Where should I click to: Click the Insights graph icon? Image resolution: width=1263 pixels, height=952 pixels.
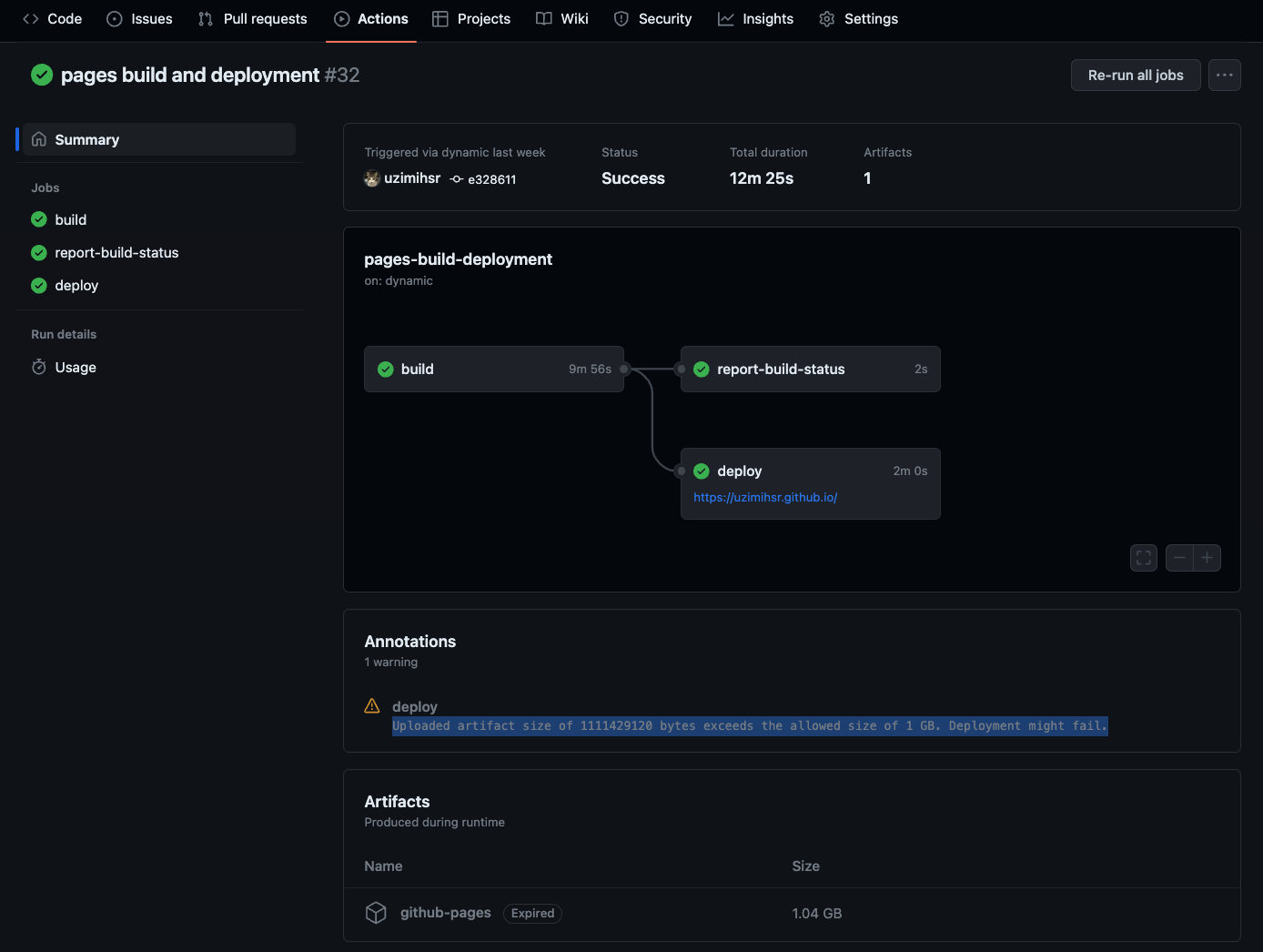click(x=726, y=19)
